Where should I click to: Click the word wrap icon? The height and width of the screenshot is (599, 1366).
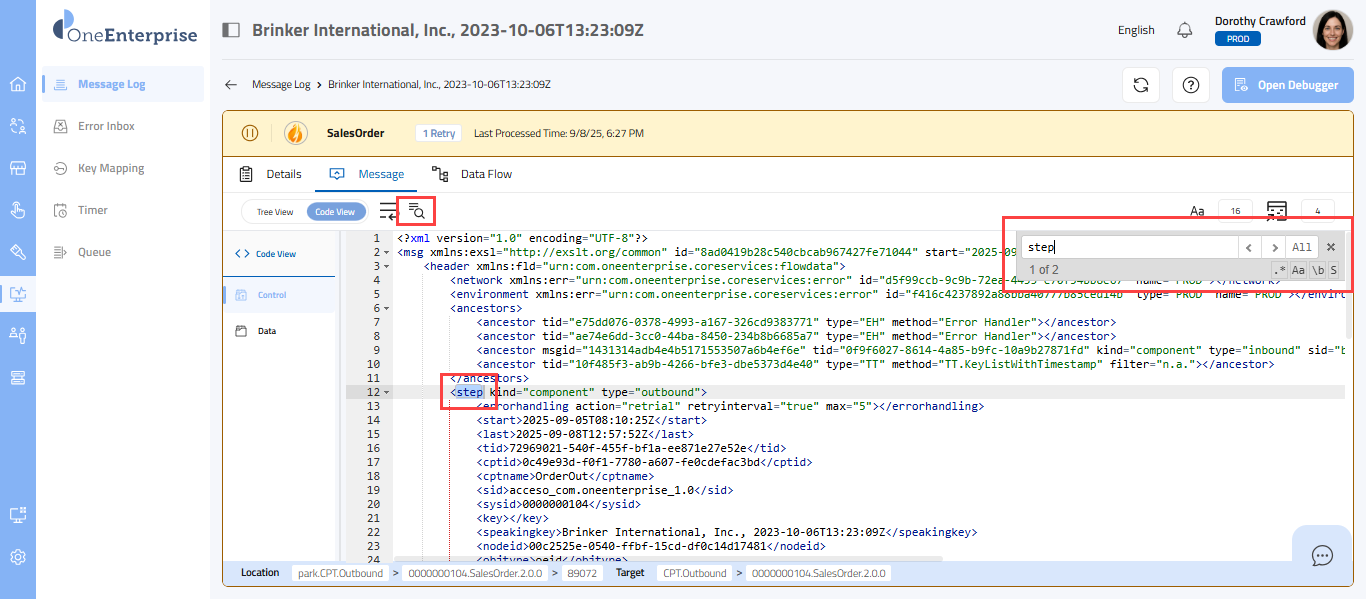point(388,210)
